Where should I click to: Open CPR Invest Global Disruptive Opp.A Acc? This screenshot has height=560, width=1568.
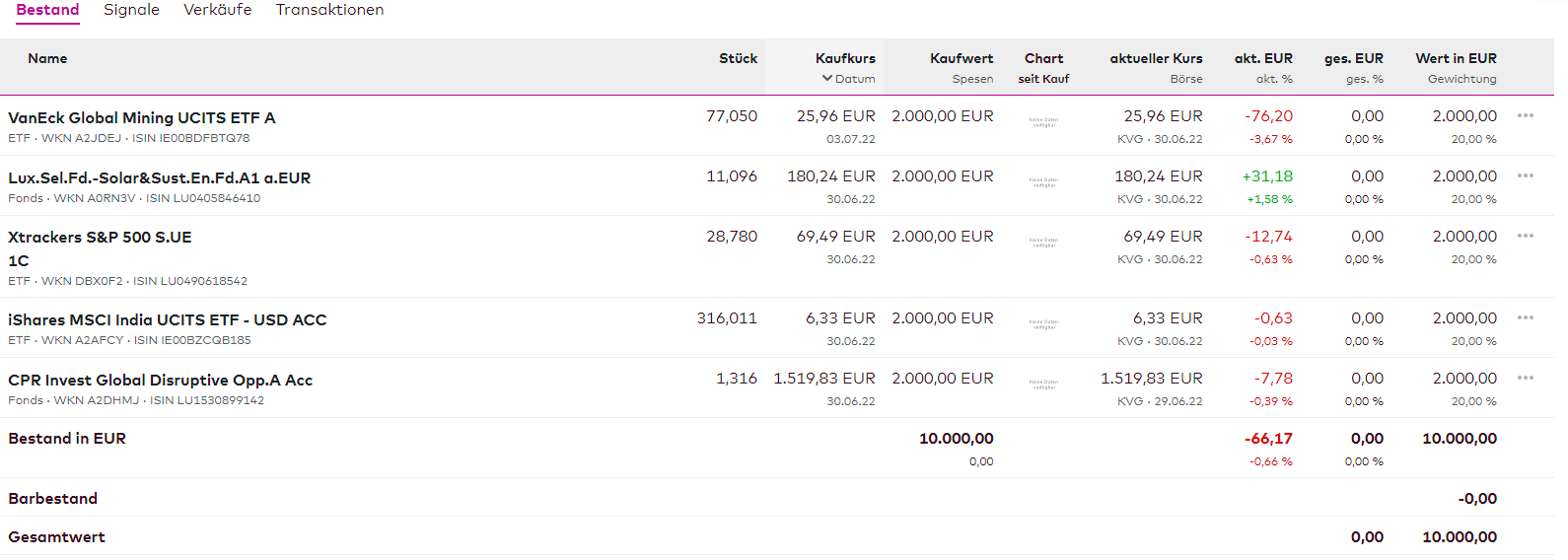click(x=160, y=381)
